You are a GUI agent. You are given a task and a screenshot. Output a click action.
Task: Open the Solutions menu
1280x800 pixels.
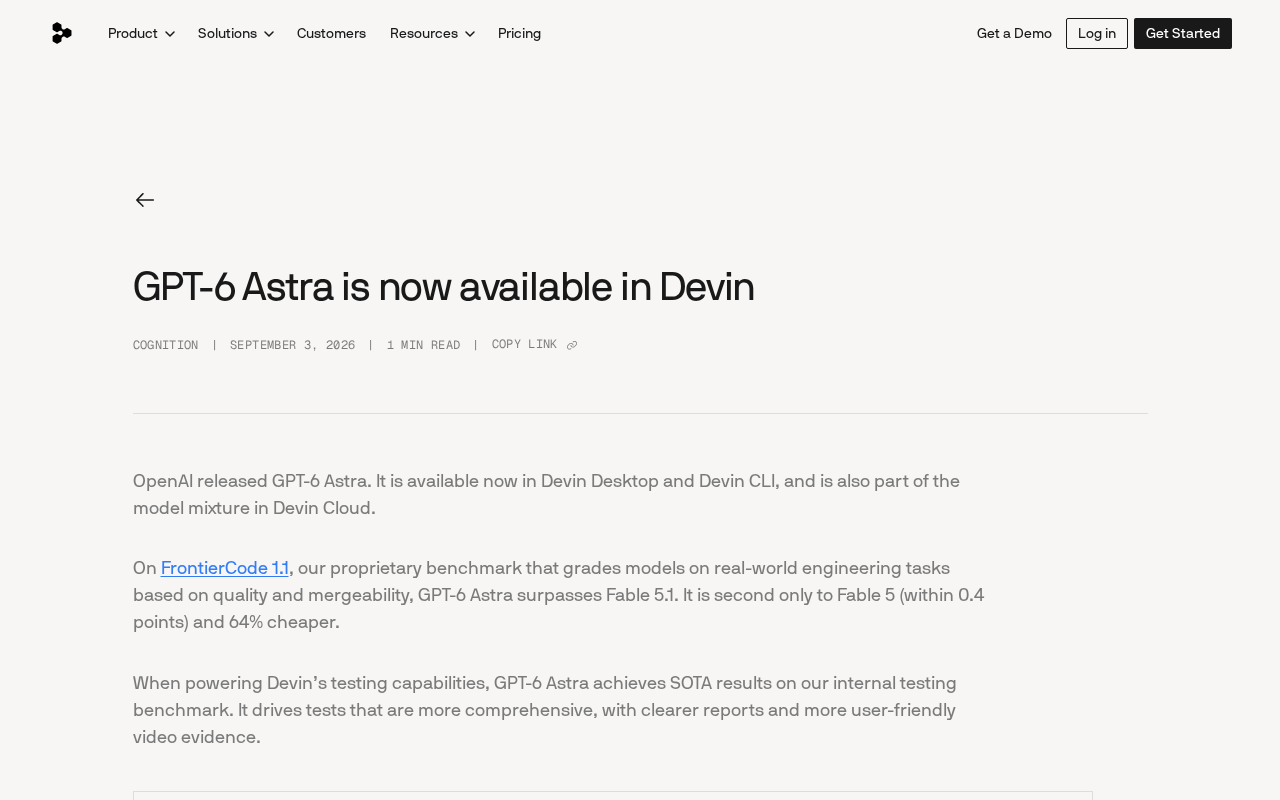236,33
